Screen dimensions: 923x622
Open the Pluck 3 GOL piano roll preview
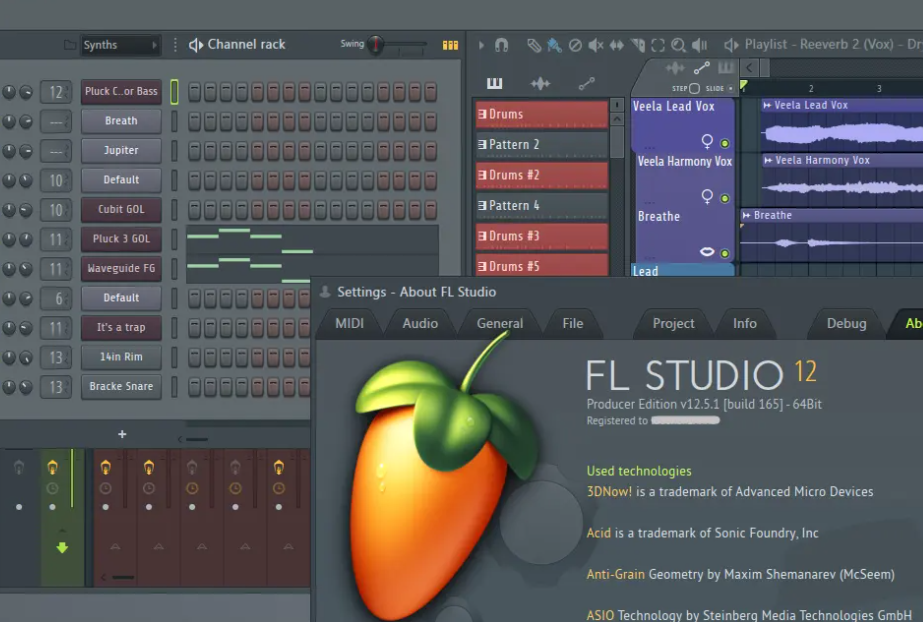313,240
